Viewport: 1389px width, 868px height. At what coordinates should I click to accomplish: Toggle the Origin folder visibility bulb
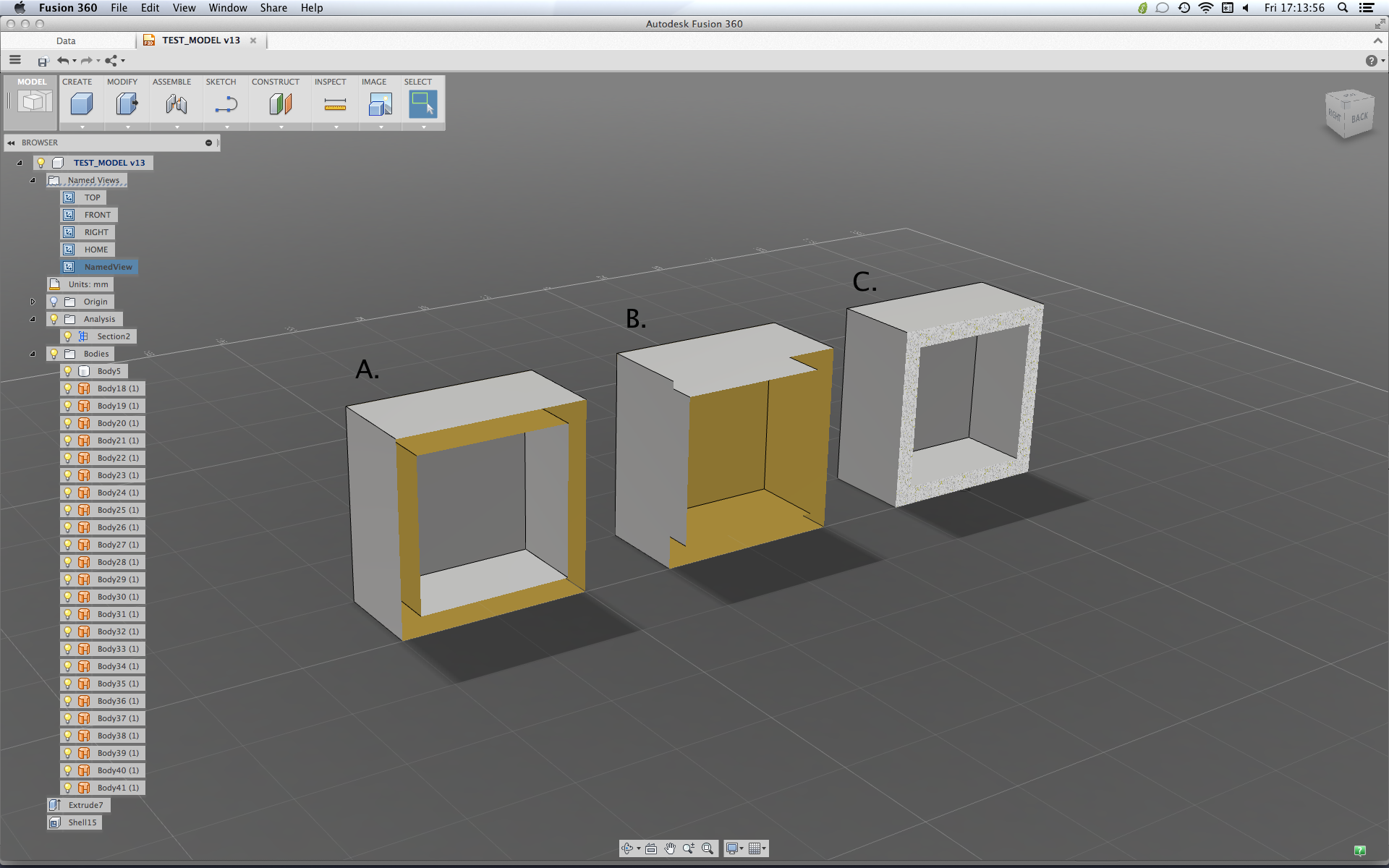pyautogui.click(x=54, y=302)
